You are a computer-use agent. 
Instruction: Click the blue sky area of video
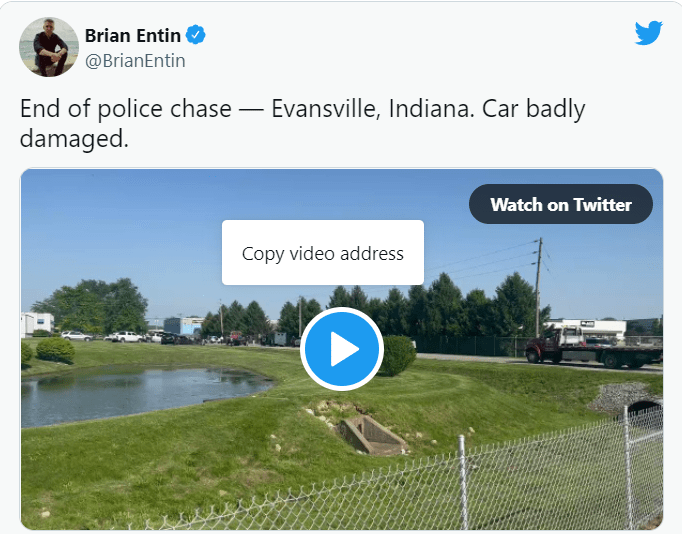tap(174, 226)
